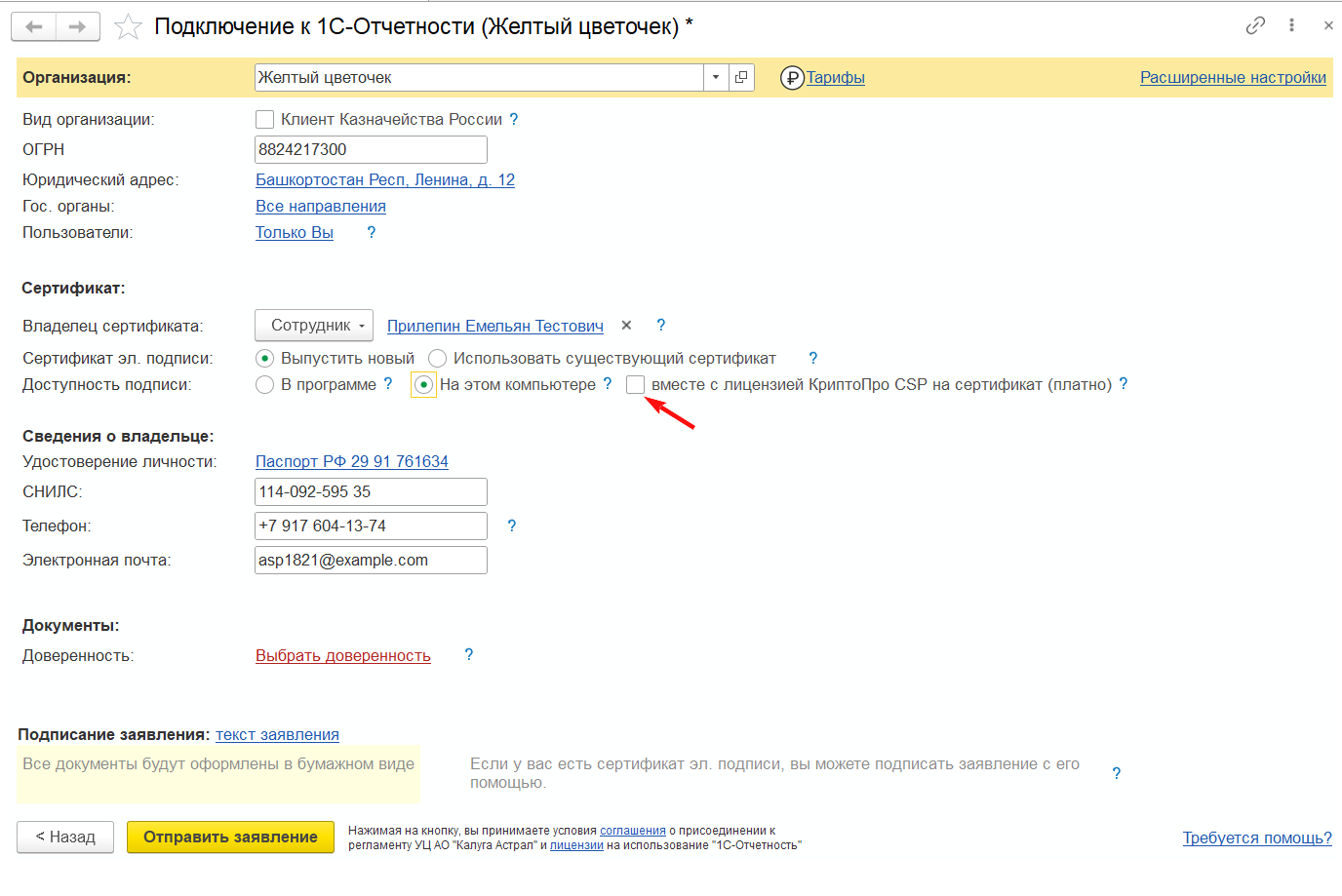Clear the certificate owner Прилепин Емельян Тестович

pyautogui.click(x=626, y=326)
